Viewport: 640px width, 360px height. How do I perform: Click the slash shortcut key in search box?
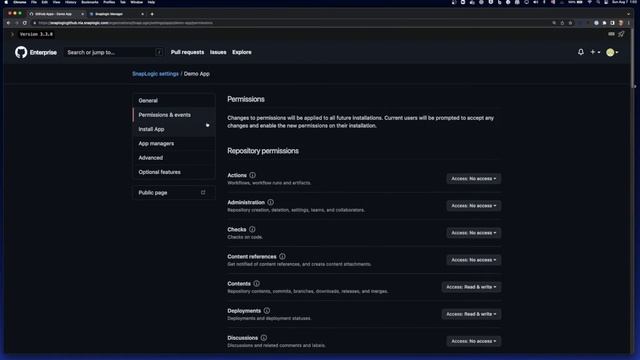click(159, 52)
